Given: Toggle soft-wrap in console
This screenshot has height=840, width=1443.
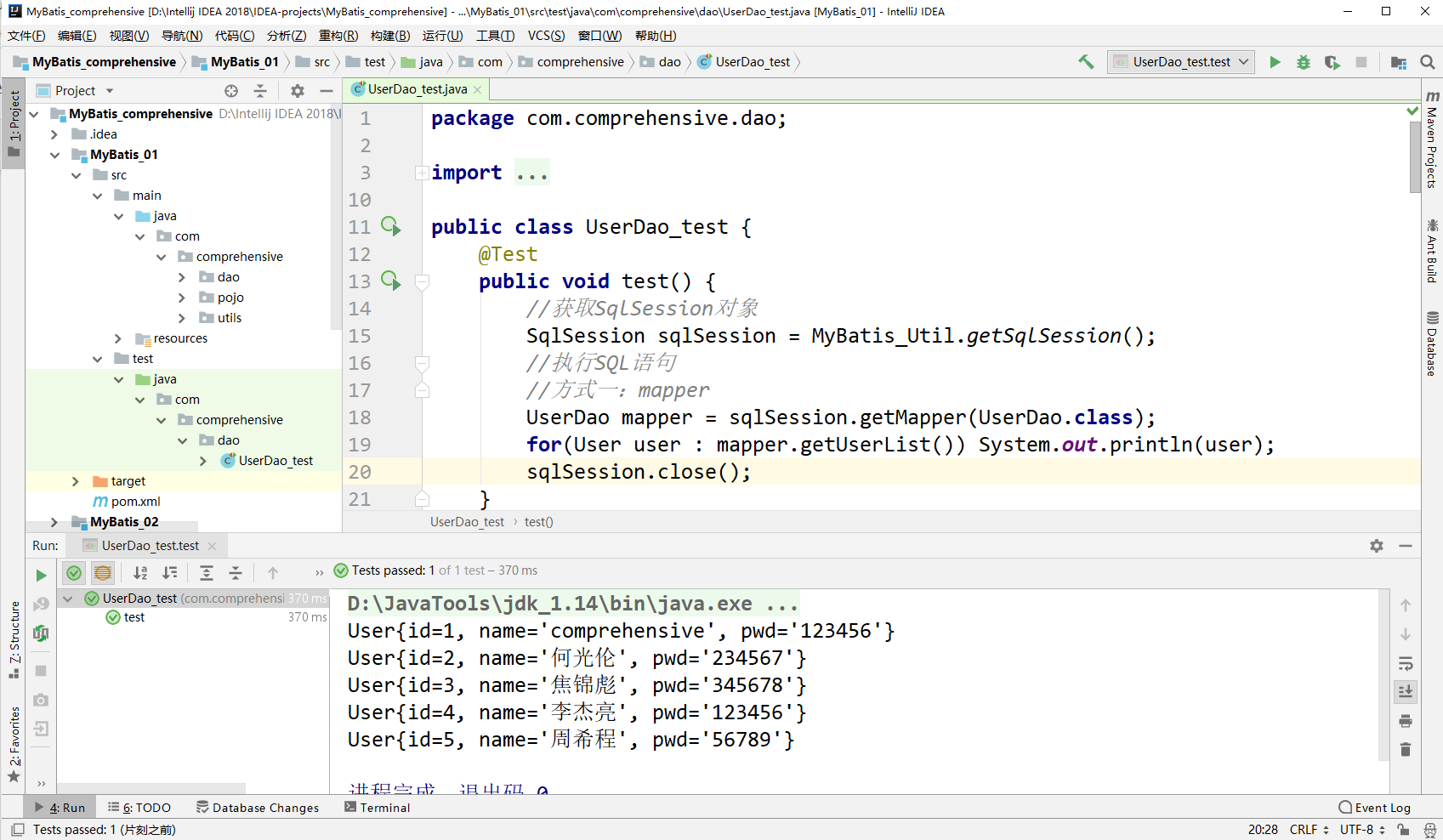Looking at the screenshot, I should [1406, 663].
